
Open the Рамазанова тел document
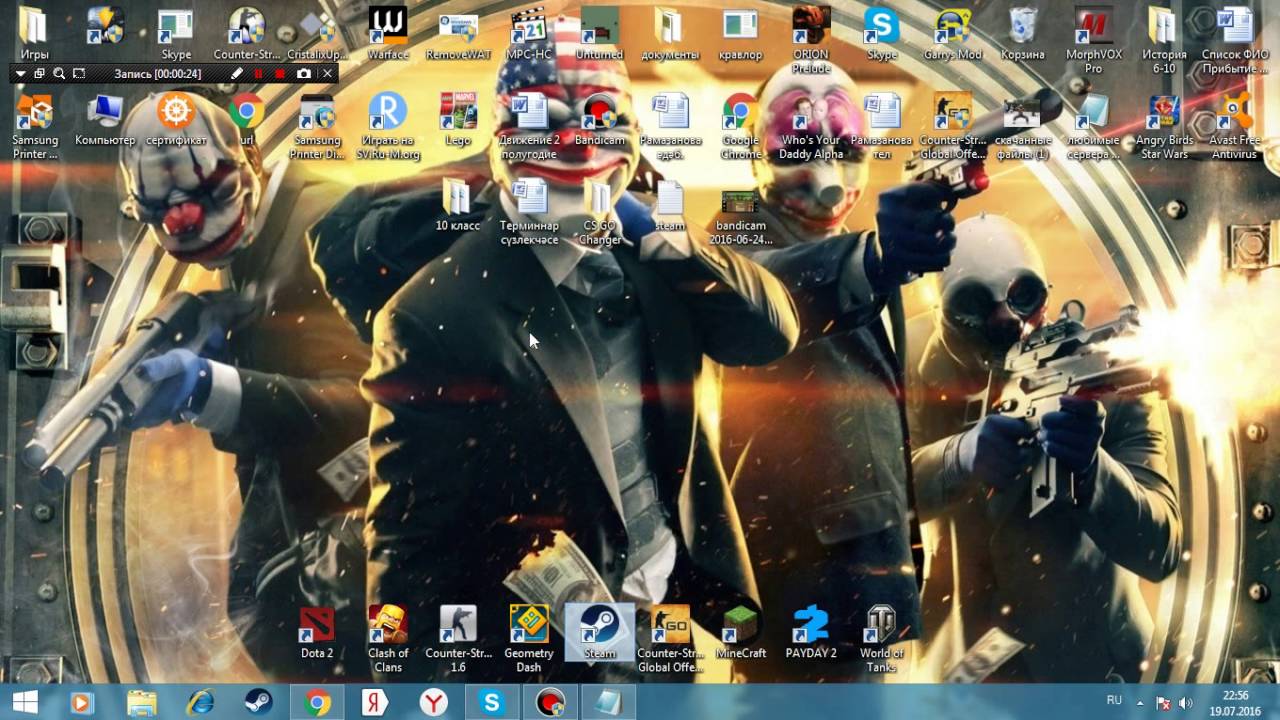click(x=882, y=126)
